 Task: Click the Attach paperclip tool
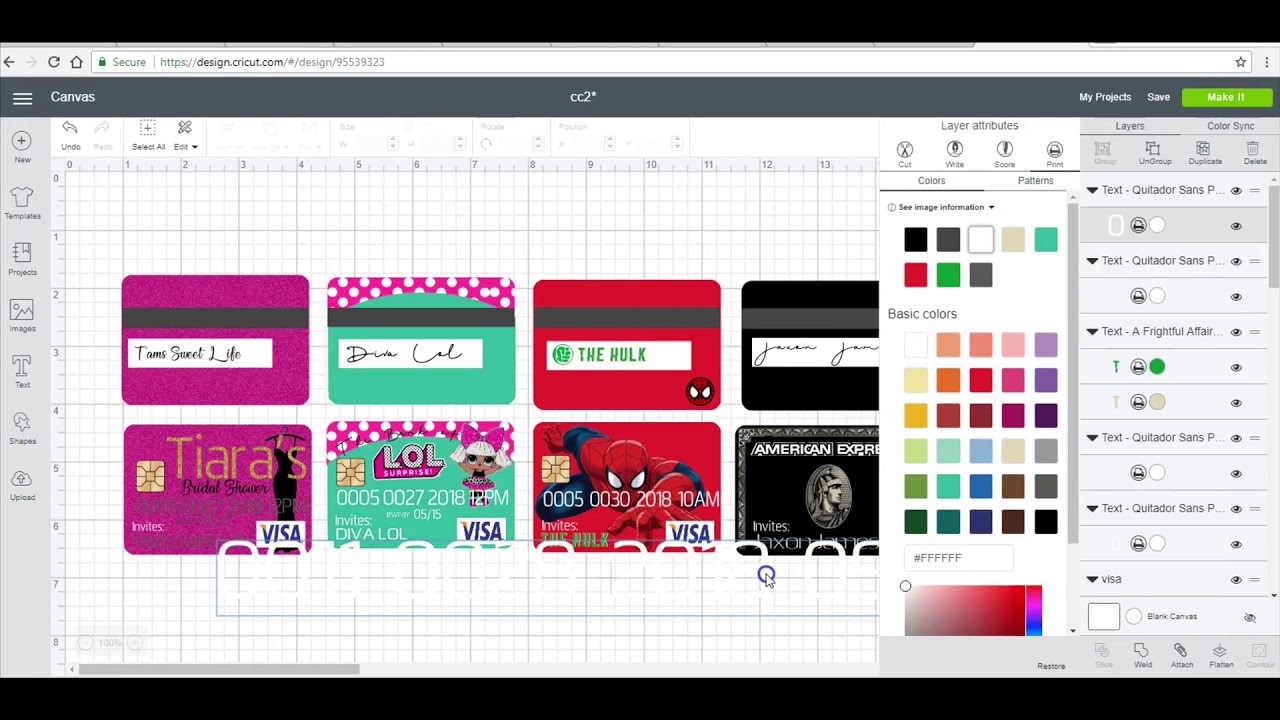pos(1181,656)
